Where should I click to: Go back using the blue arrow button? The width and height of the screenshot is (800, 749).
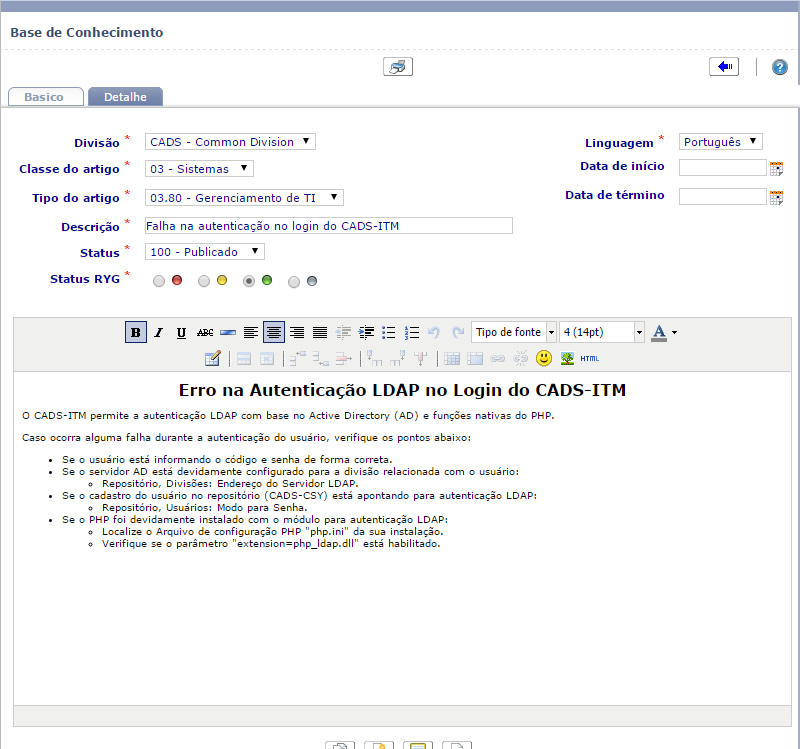tap(724, 67)
